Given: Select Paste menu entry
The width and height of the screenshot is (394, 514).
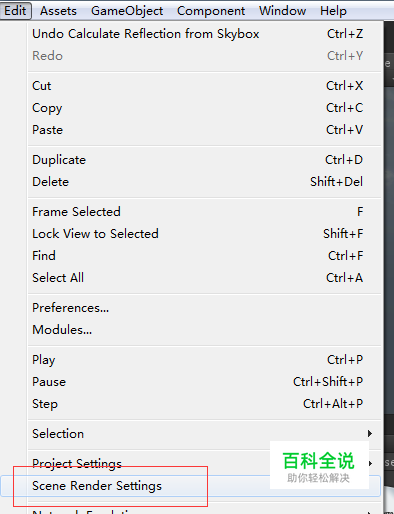Looking at the screenshot, I should point(205,130).
